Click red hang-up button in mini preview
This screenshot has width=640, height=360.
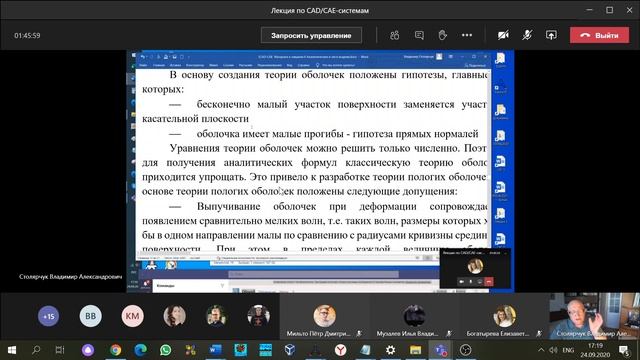pyautogui.click(x=489, y=281)
